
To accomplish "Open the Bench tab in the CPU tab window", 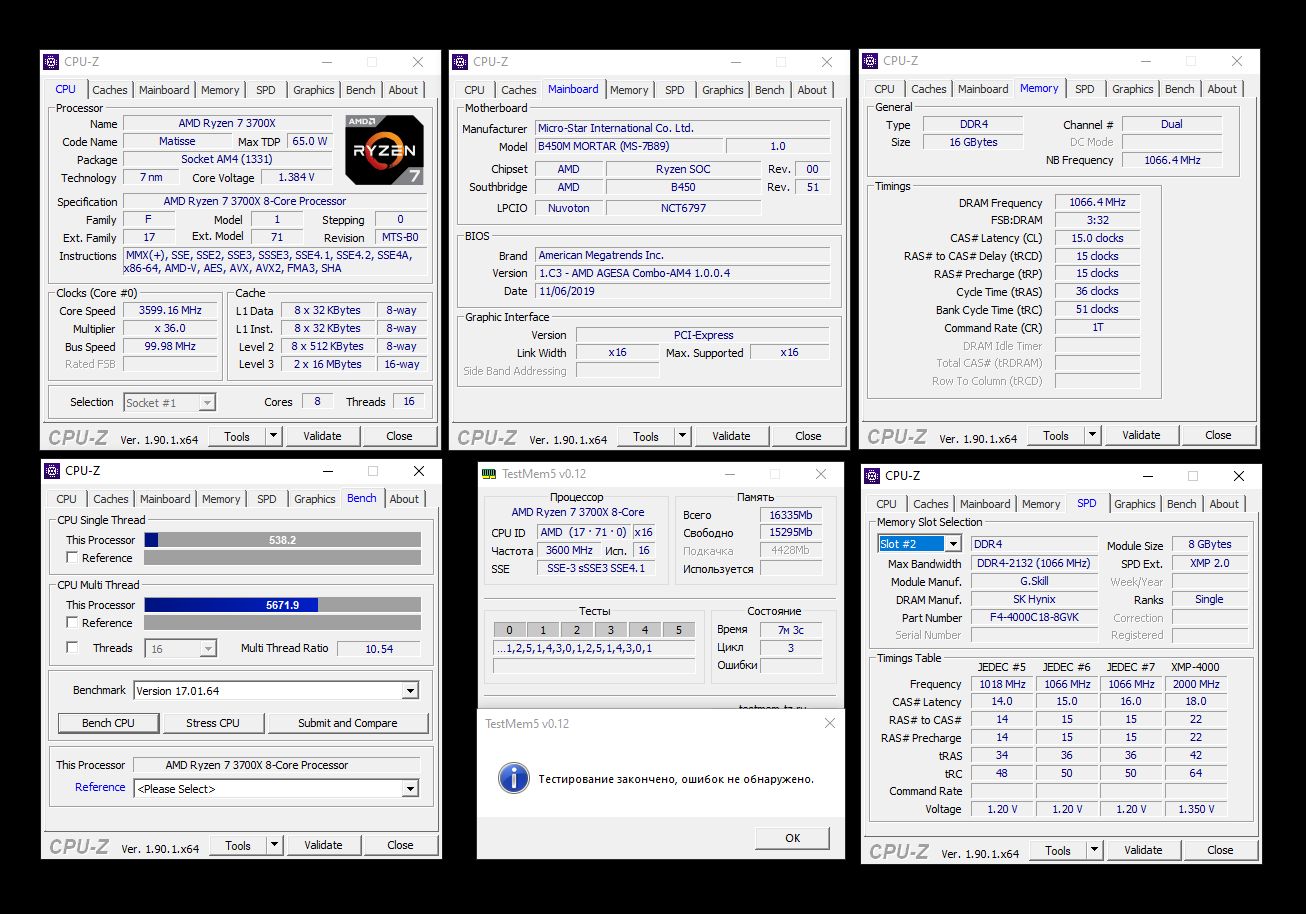I will tap(361, 90).
